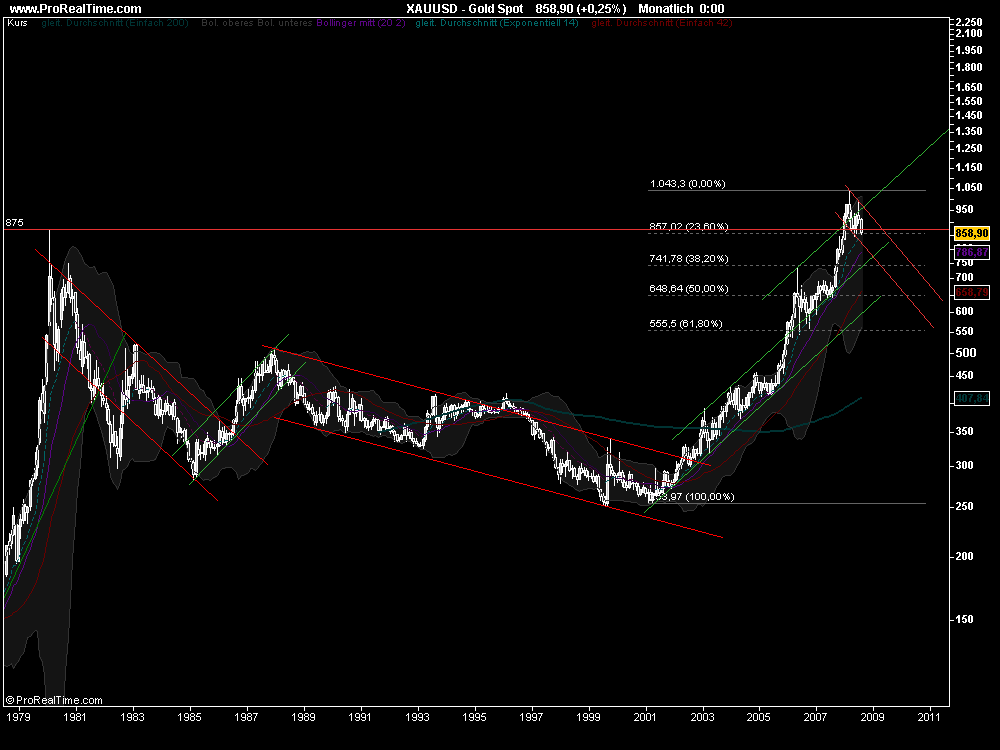1000x750 pixels.
Task: Click the 1989 year on time axis
Action: point(303,717)
